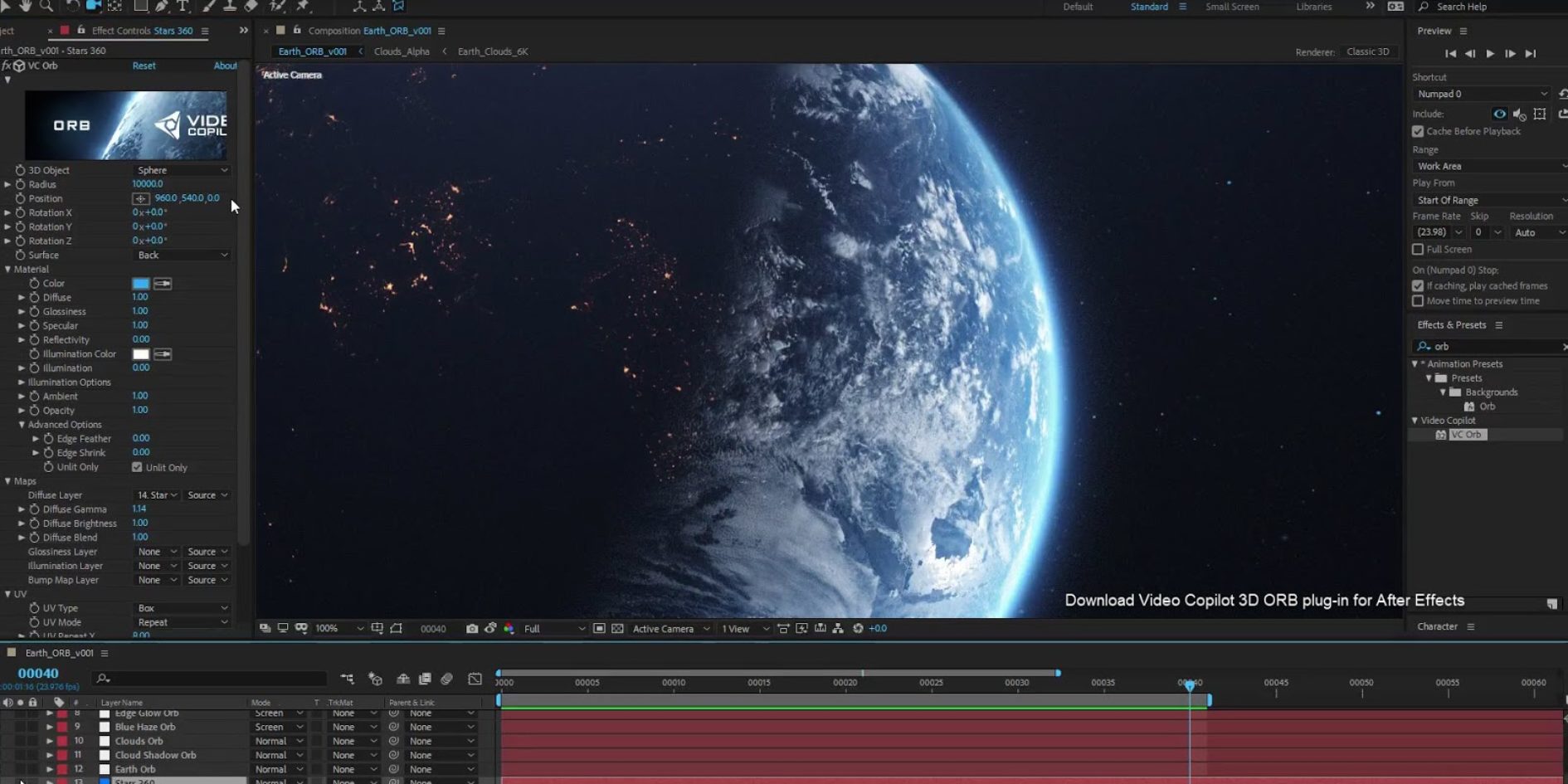Pick material Color with the eyedropper

[x=163, y=284]
